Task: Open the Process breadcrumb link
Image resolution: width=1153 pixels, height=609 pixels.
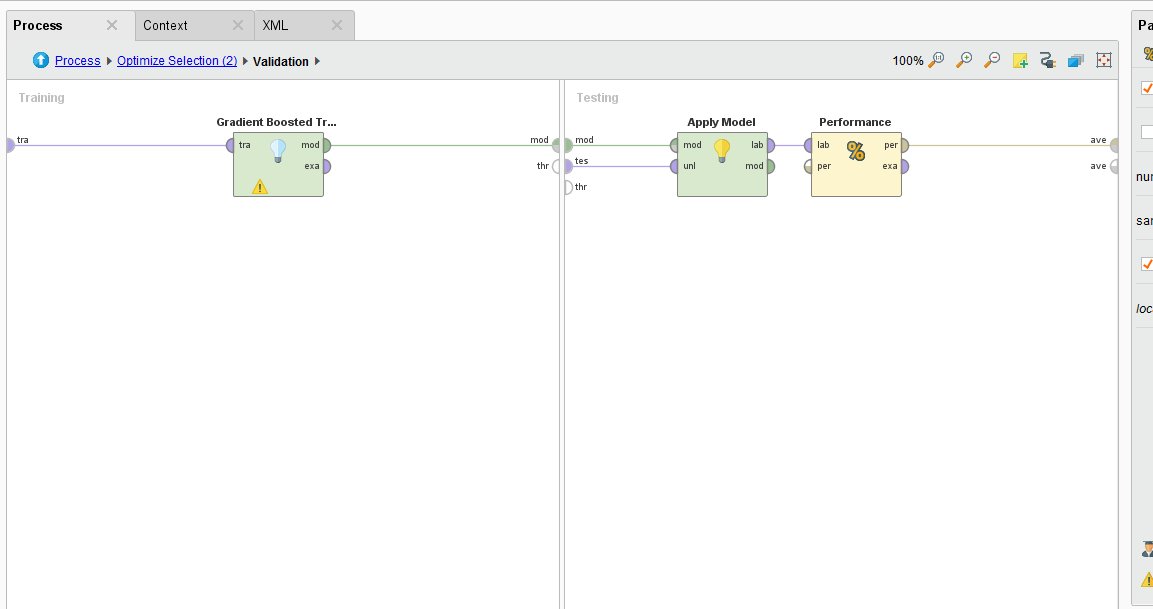Action: pyautogui.click(x=77, y=61)
